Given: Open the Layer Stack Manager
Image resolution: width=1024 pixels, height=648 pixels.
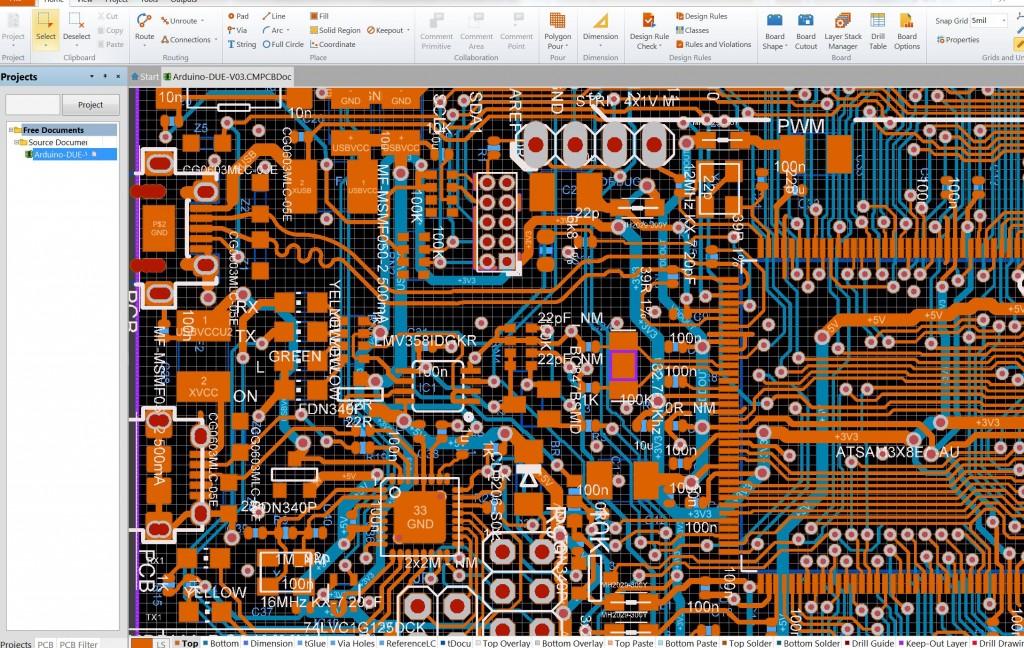Looking at the screenshot, I should point(842,30).
